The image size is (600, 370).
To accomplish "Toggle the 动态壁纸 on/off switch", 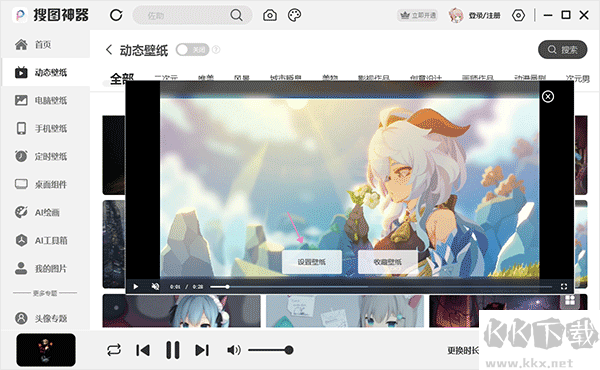I will 192,49.
